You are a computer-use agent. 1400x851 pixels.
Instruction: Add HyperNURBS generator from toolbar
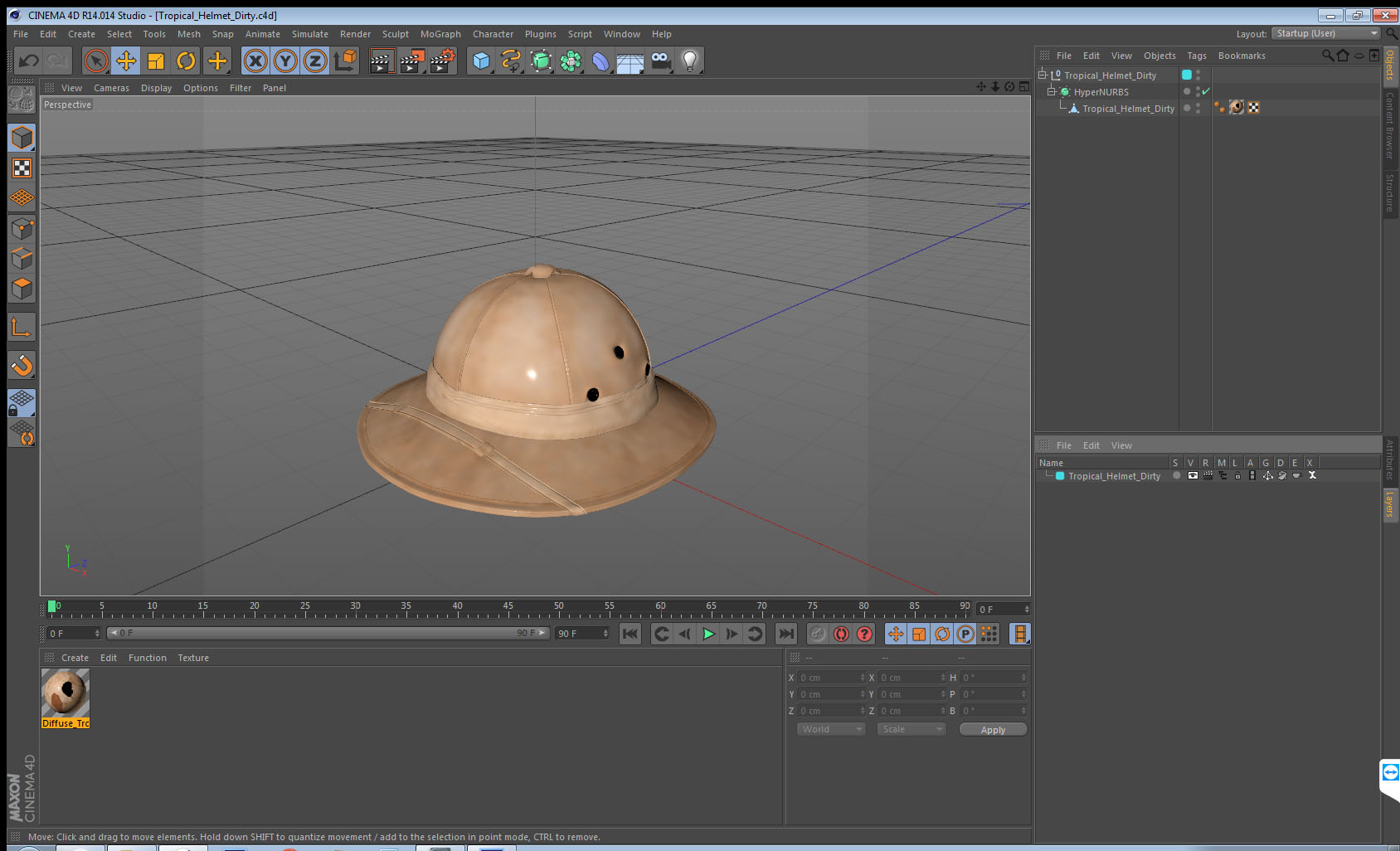click(541, 61)
